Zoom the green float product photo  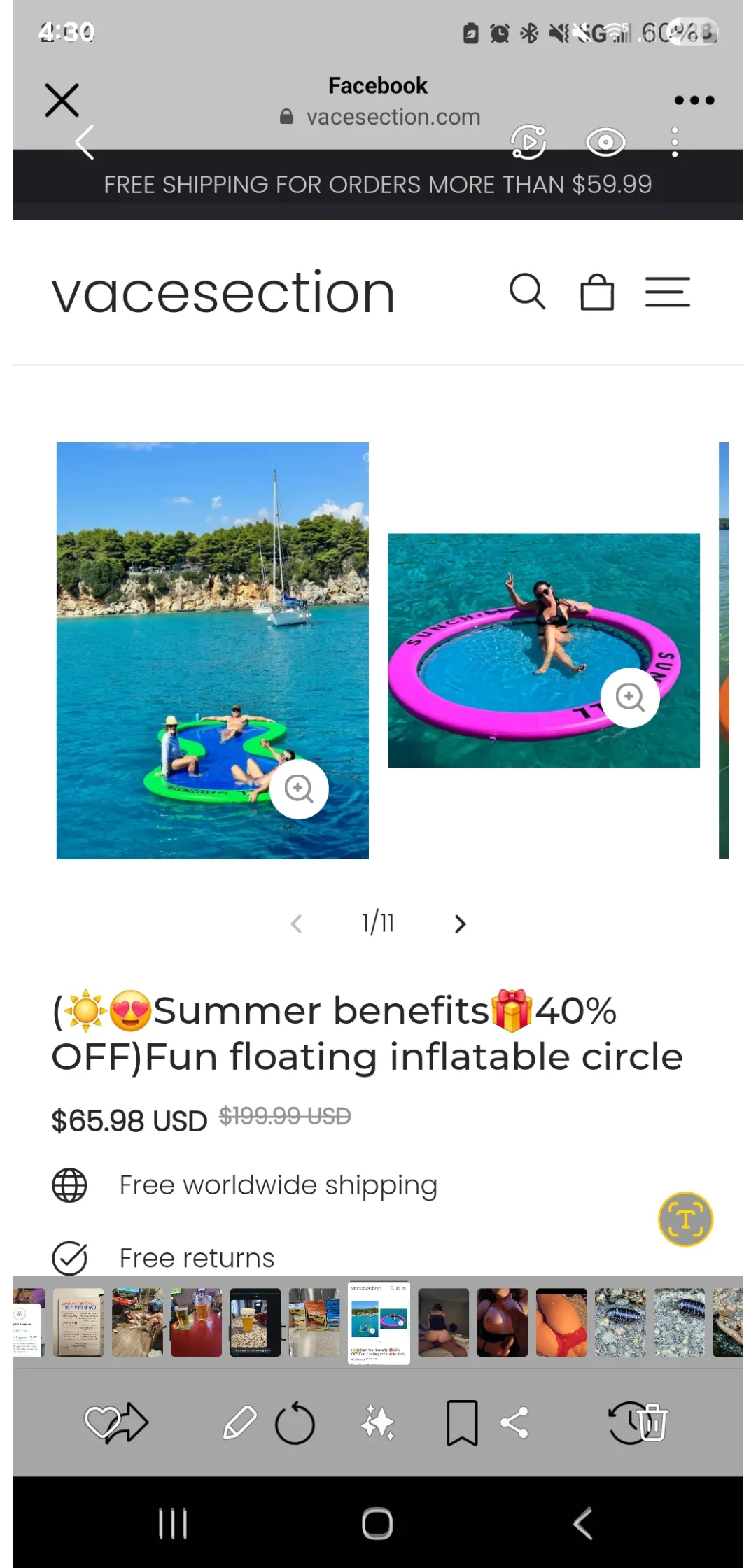pos(299,789)
